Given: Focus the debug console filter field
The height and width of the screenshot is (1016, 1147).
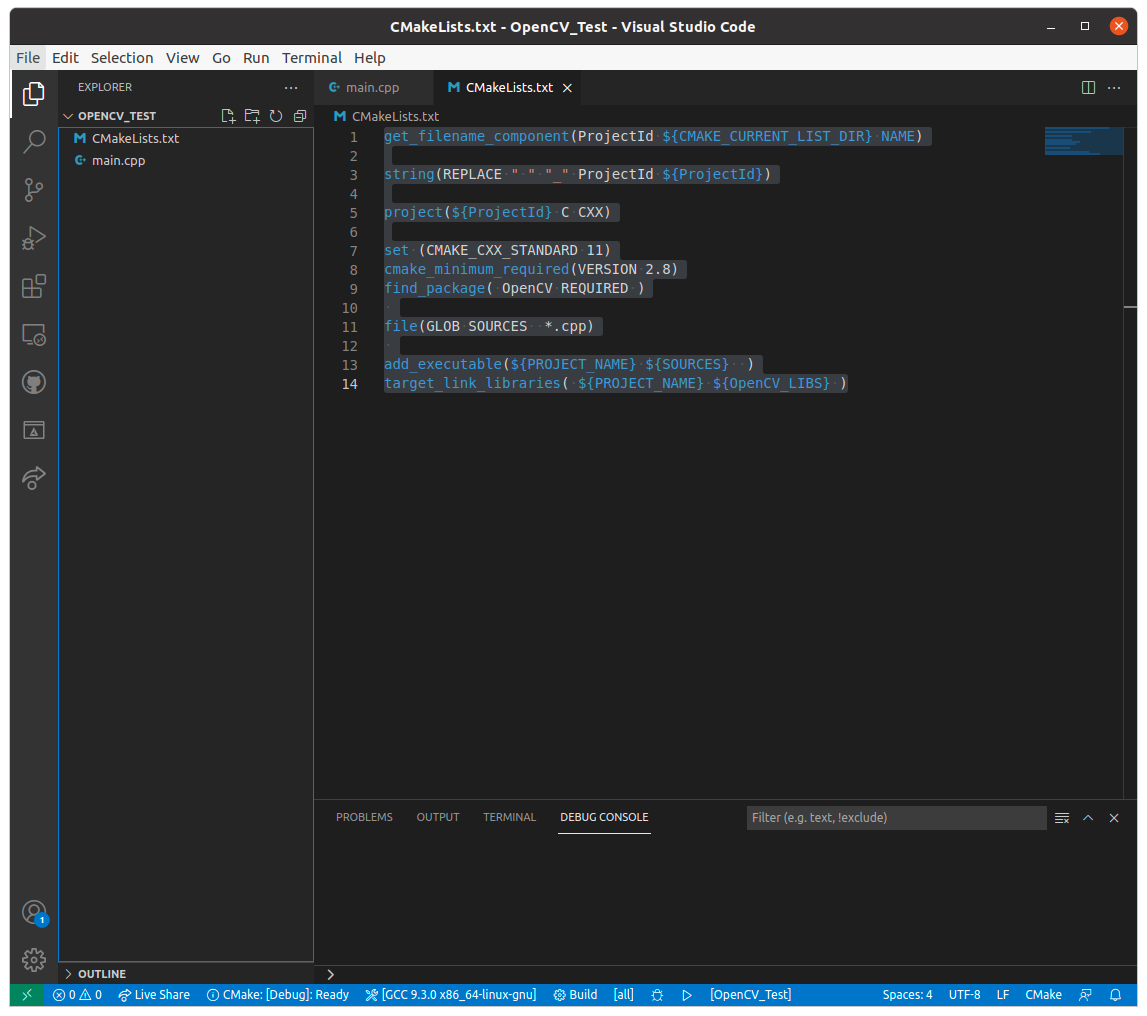Looking at the screenshot, I should 896,818.
